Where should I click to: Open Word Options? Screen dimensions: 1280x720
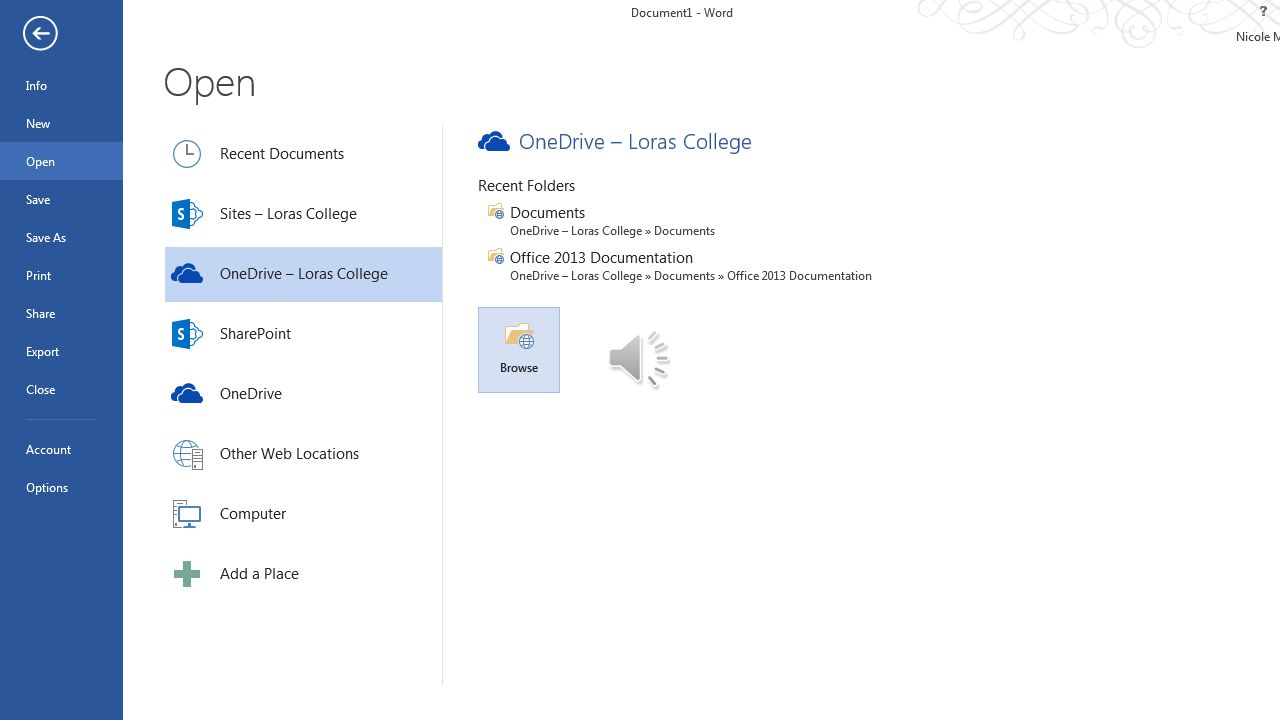click(61, 487)
